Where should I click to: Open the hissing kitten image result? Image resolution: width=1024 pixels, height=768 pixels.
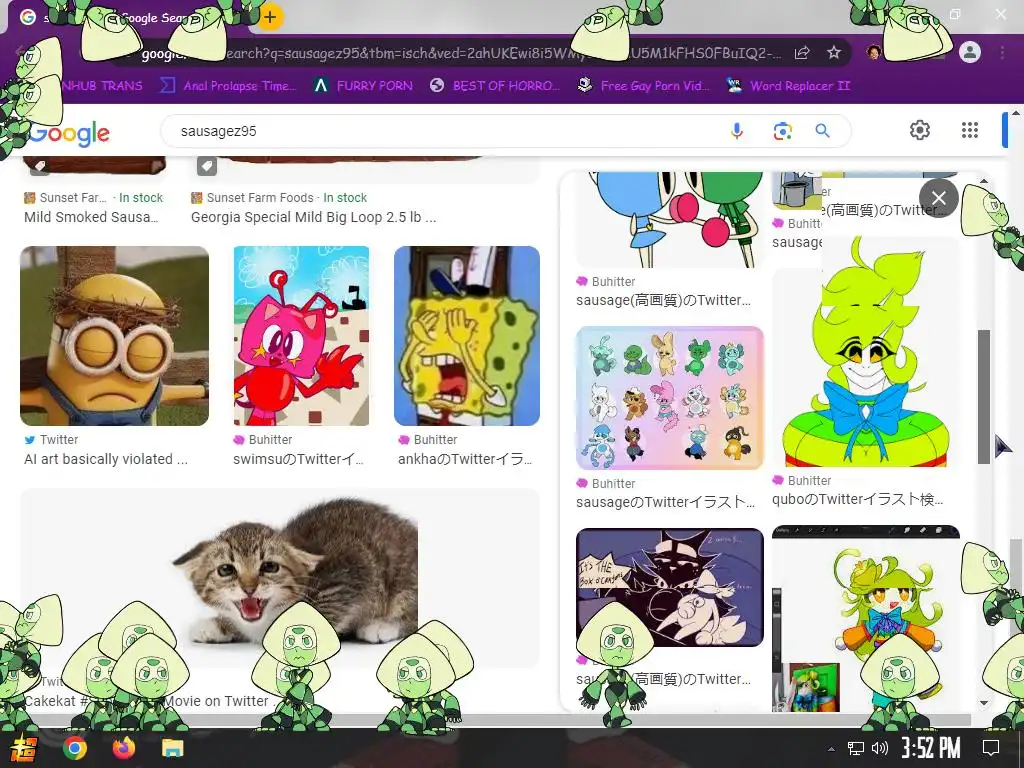pyautogui.click(x=280, y=578)
